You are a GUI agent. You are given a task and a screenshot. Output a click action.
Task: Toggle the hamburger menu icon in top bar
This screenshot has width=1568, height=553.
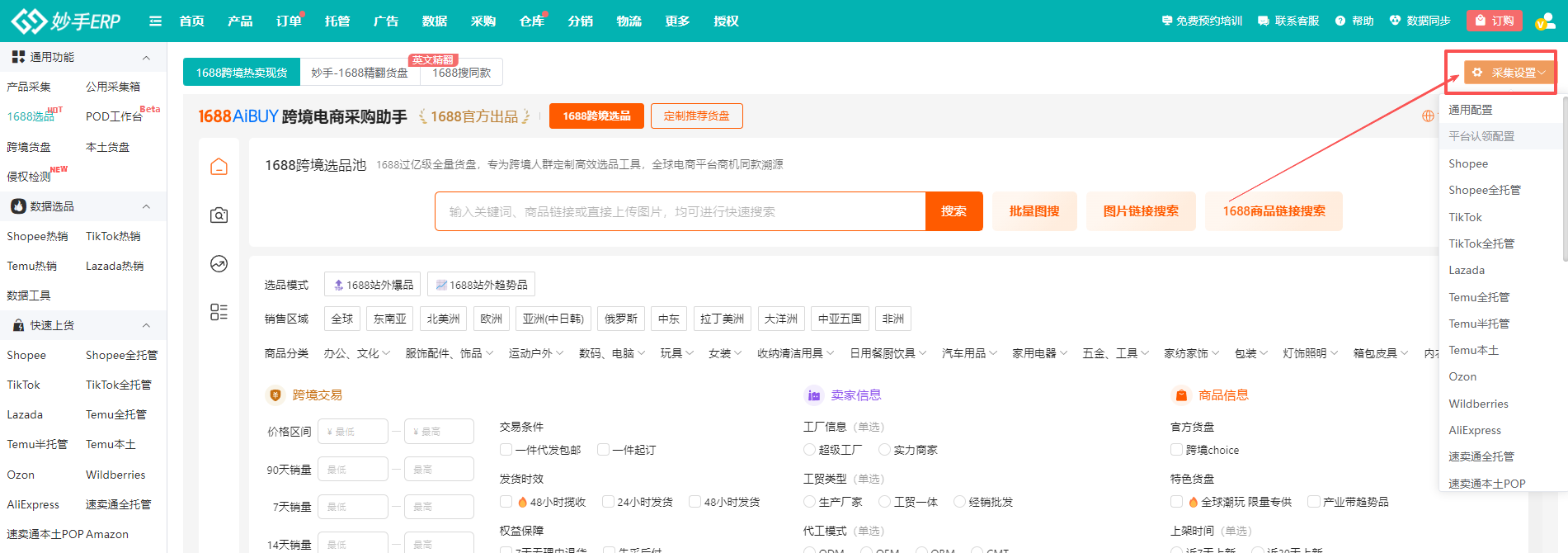tap(155, 21)
